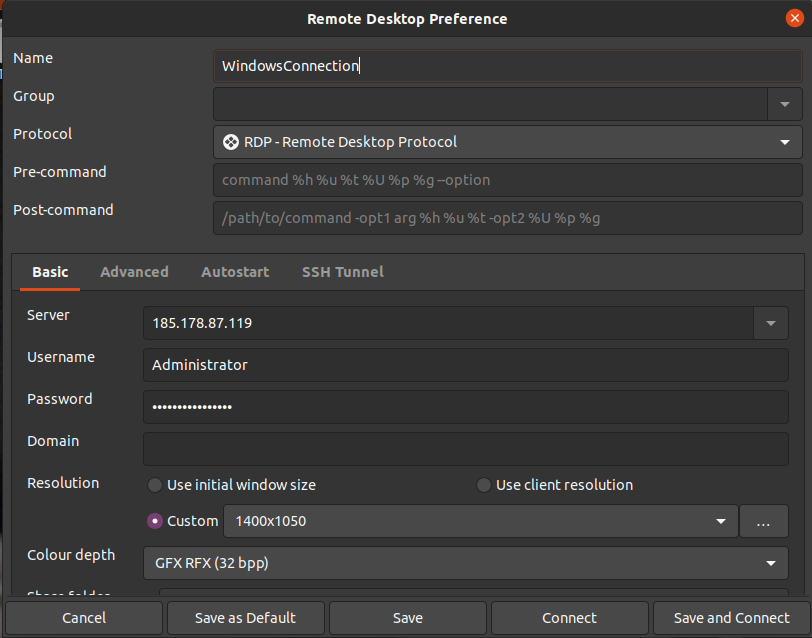Click the Connect button

(x=569, y=618)
